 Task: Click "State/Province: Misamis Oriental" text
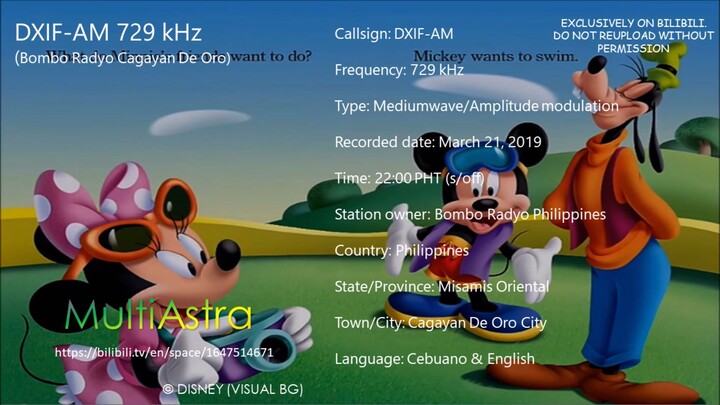click(x=442, y=287)
